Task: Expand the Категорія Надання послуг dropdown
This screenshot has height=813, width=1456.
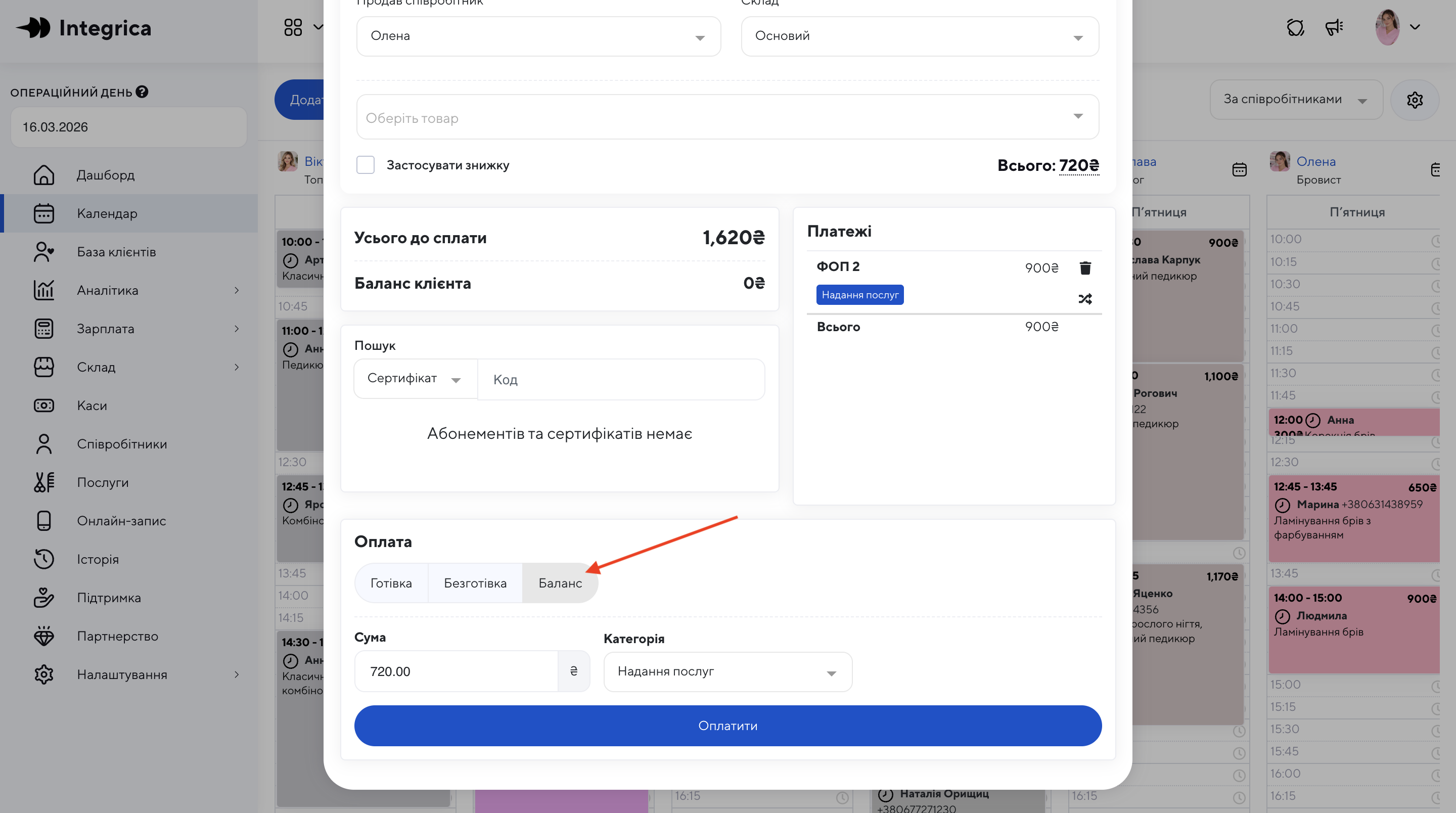Action: pyautogui.click(x=727, y=671)
